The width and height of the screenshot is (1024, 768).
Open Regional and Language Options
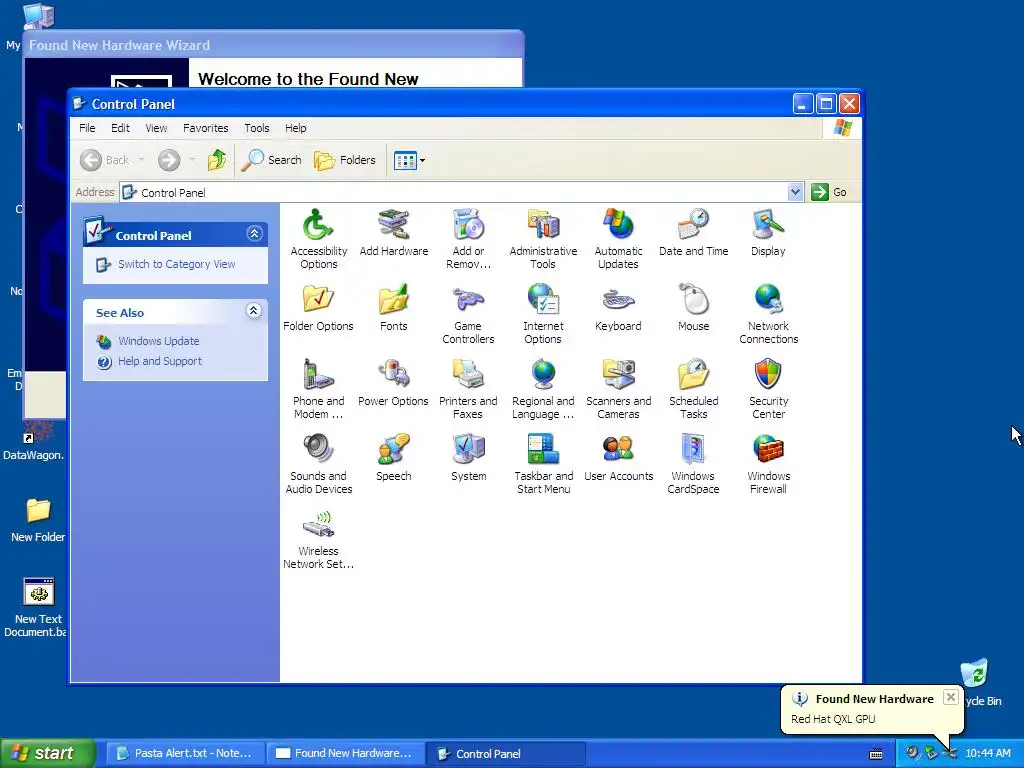coord(543,389)
